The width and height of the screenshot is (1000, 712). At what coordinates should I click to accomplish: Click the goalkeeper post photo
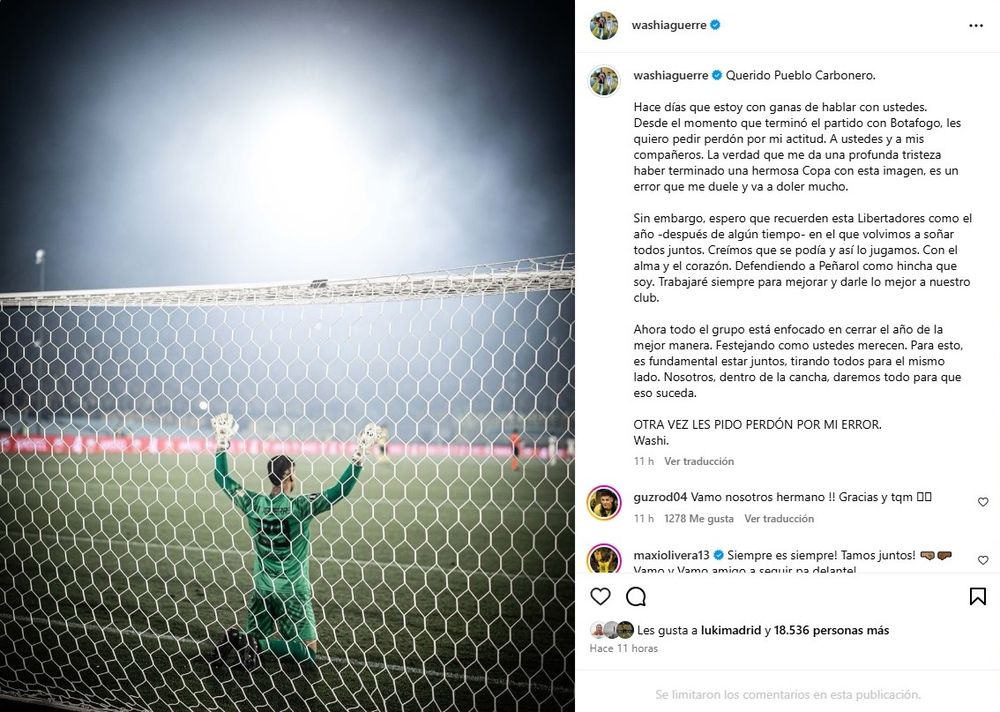(x=287, y=356)
